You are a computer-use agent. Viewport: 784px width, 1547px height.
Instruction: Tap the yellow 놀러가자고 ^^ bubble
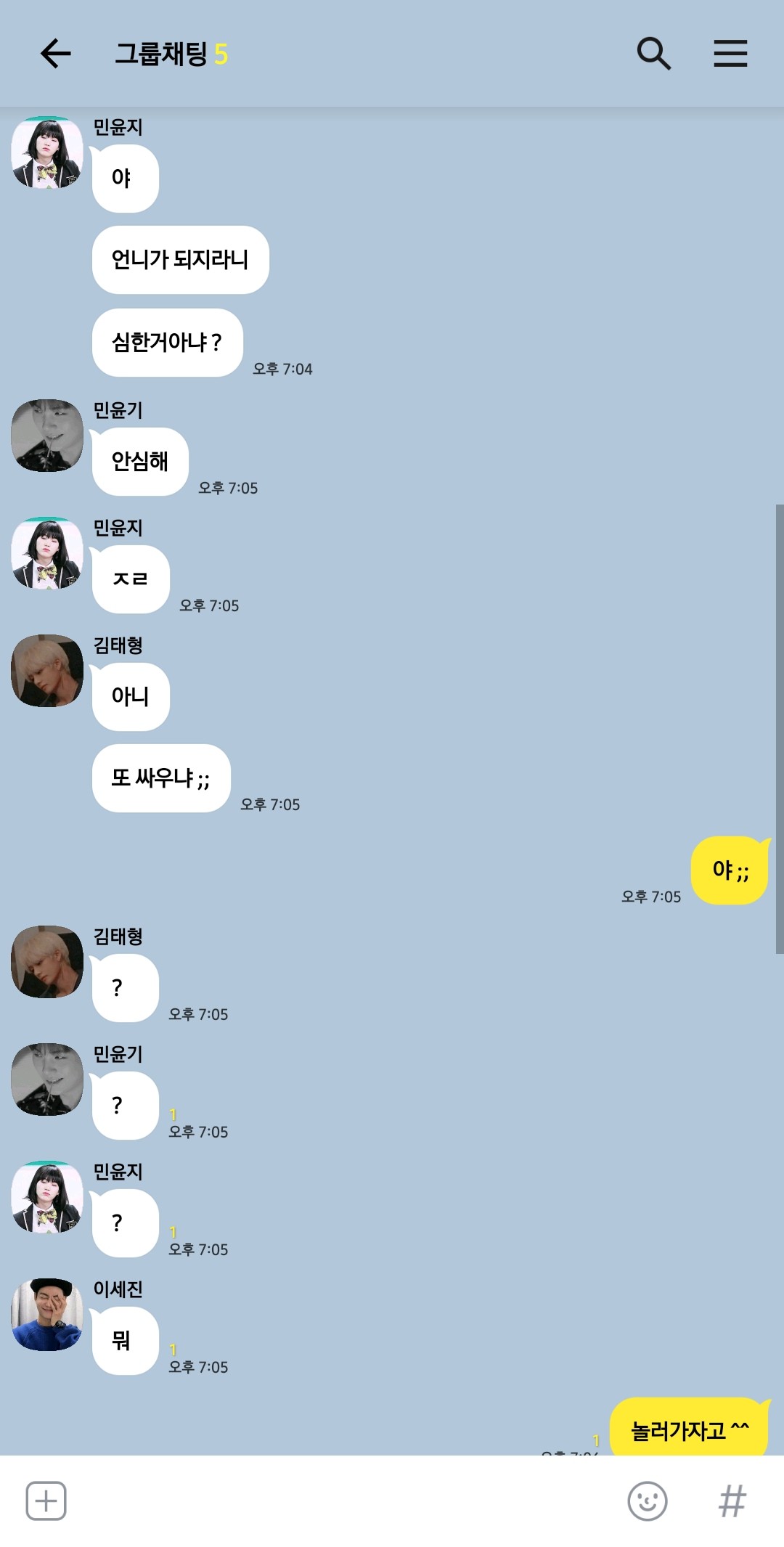click(690, 1426)
